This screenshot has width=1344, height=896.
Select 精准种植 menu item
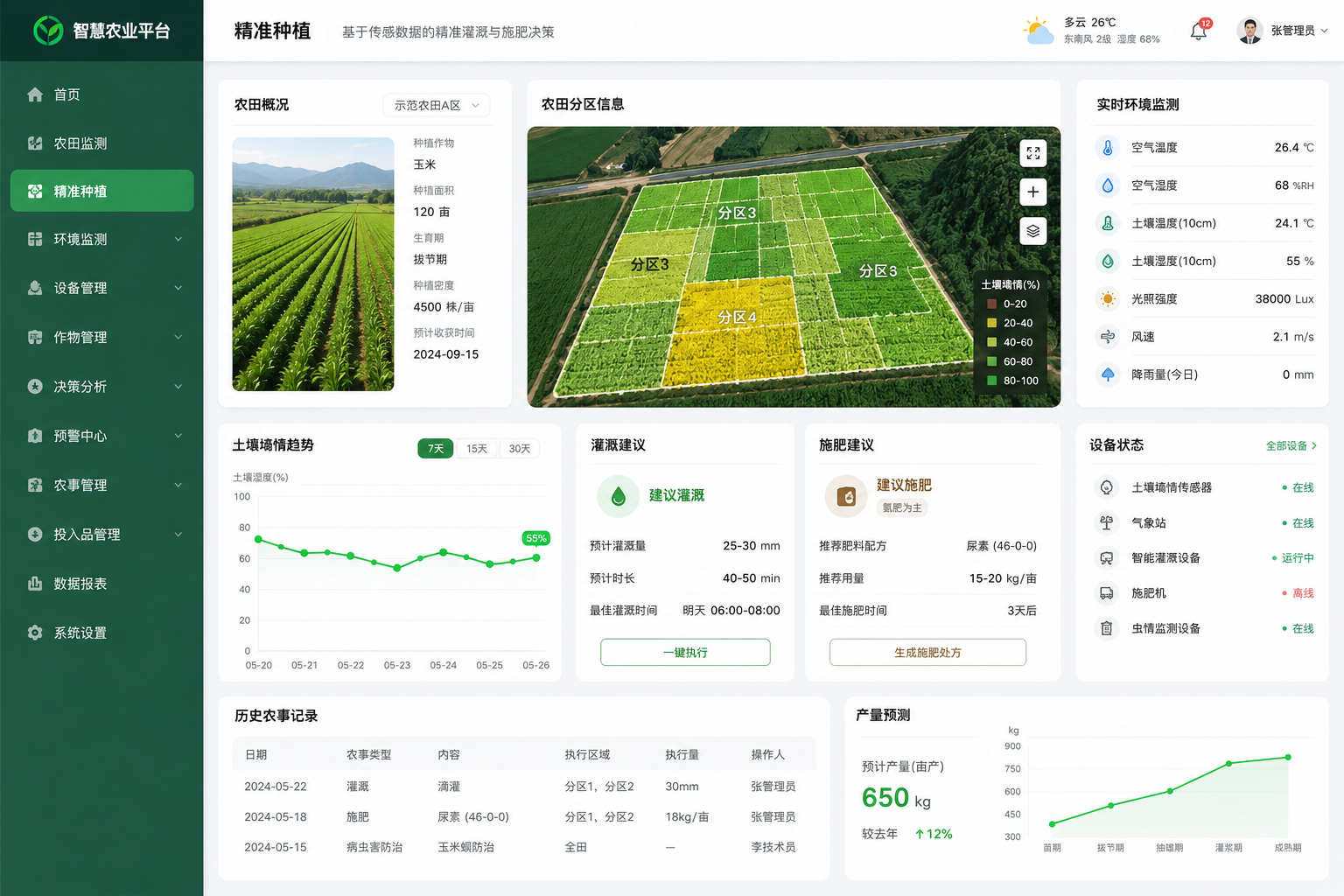click(101, 191)
